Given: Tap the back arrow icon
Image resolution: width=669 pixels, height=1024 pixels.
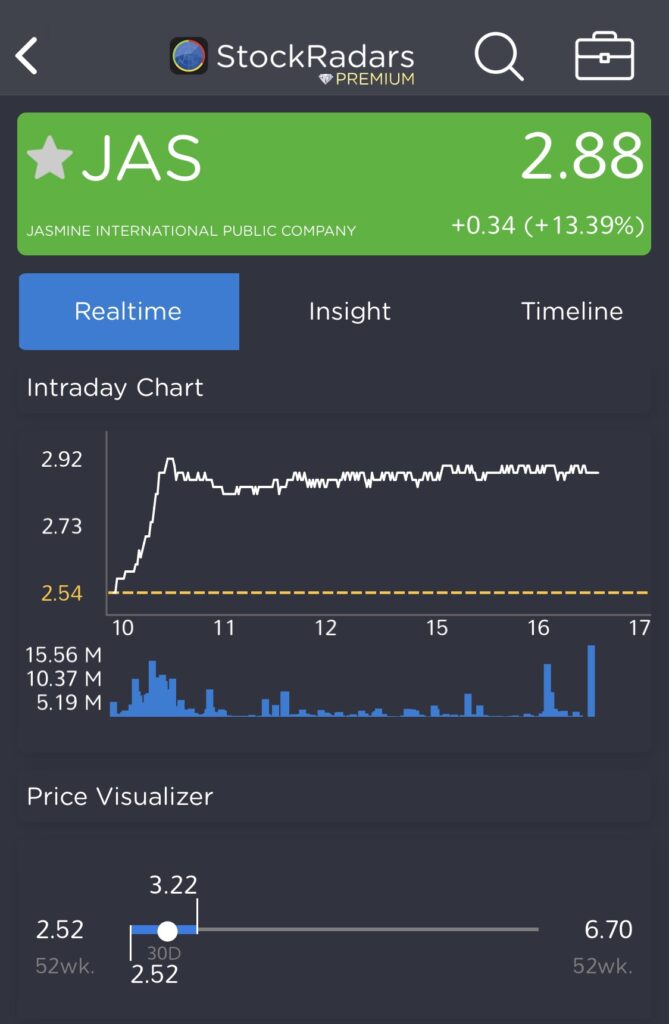Looking at the screenshot, I should tap(27, 56).
